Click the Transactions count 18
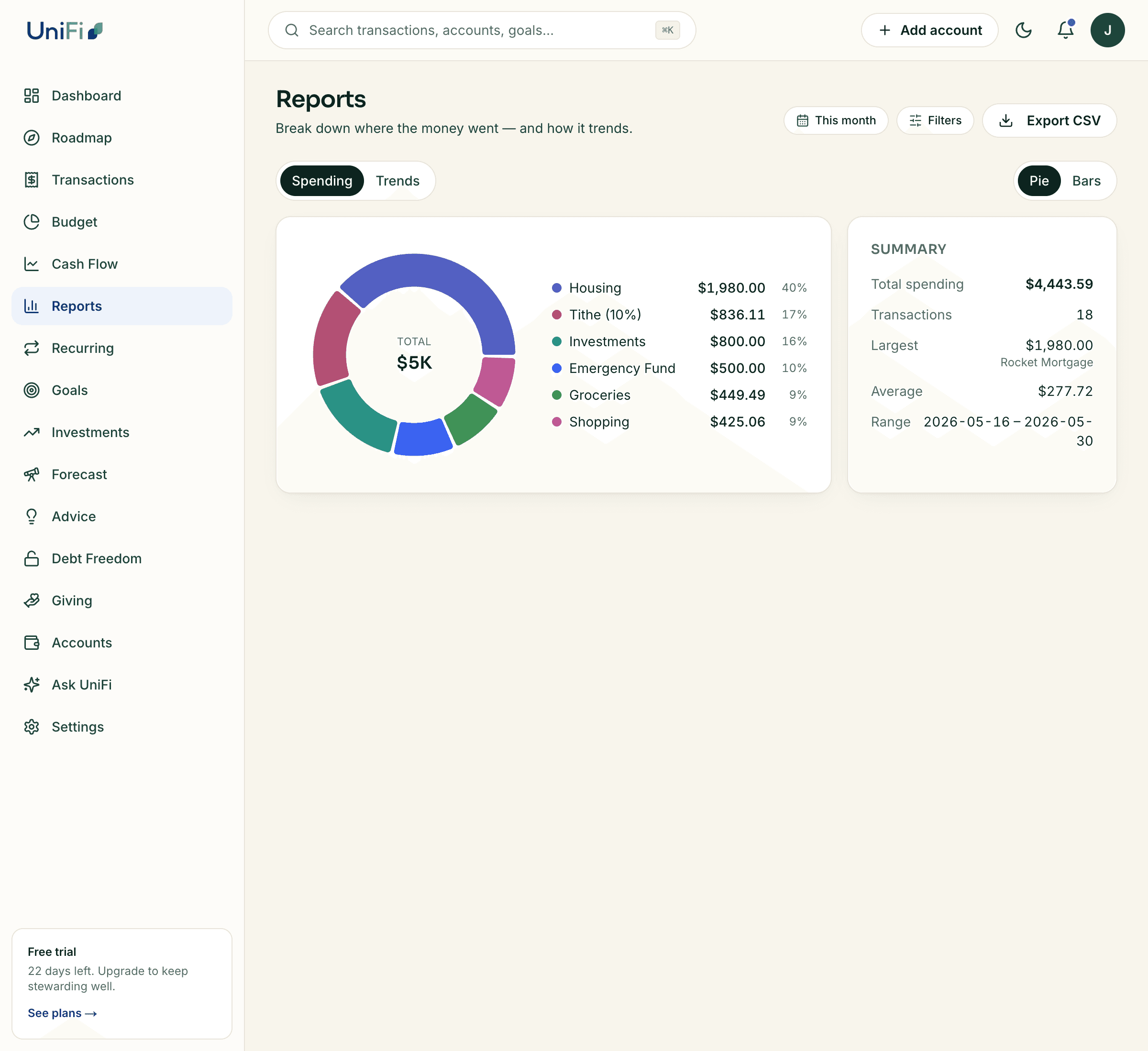 coord(1084,315)
